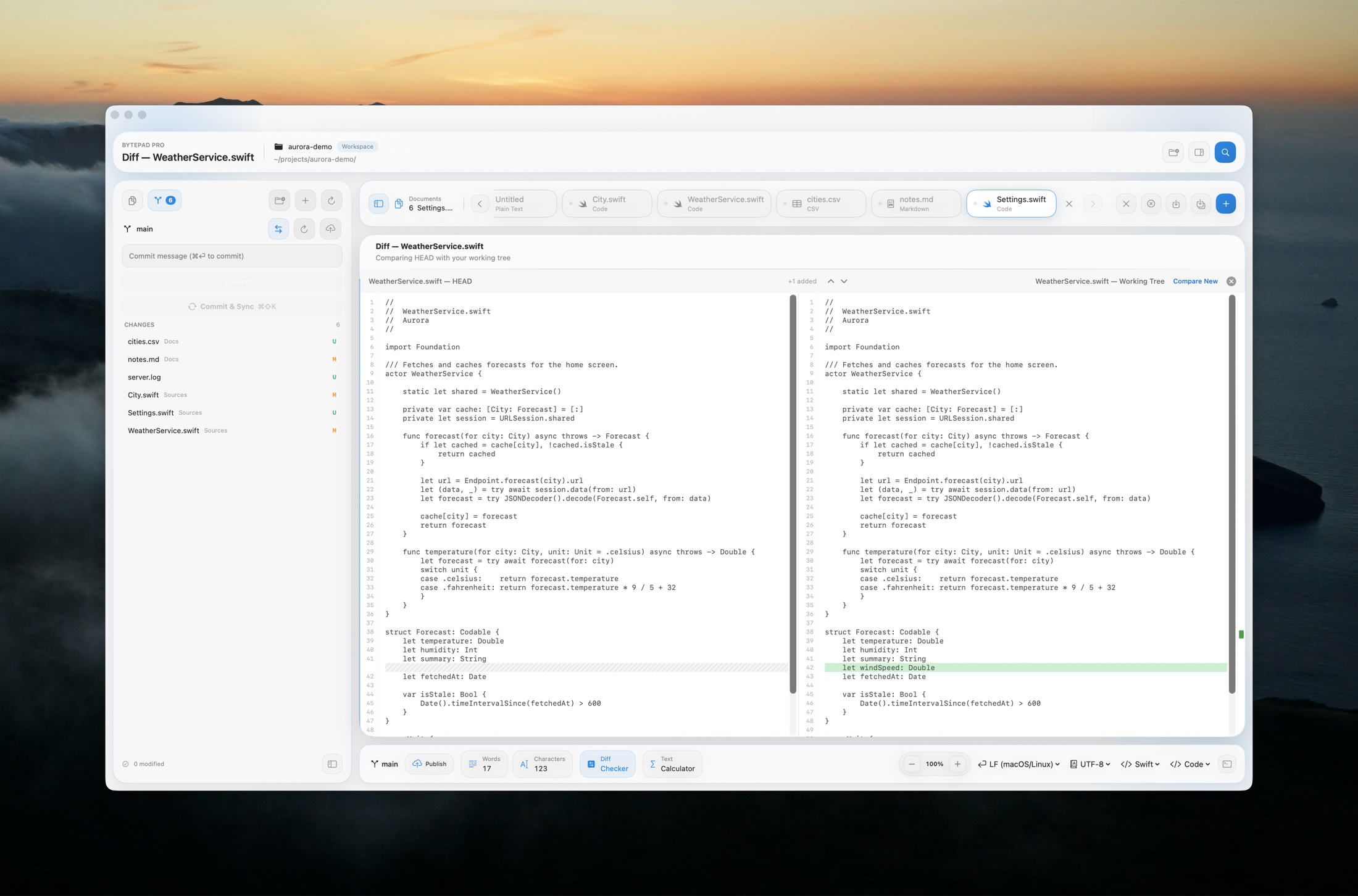Open the Text Calculator tool
This screenshot has height=896, width=1358.
673,764
